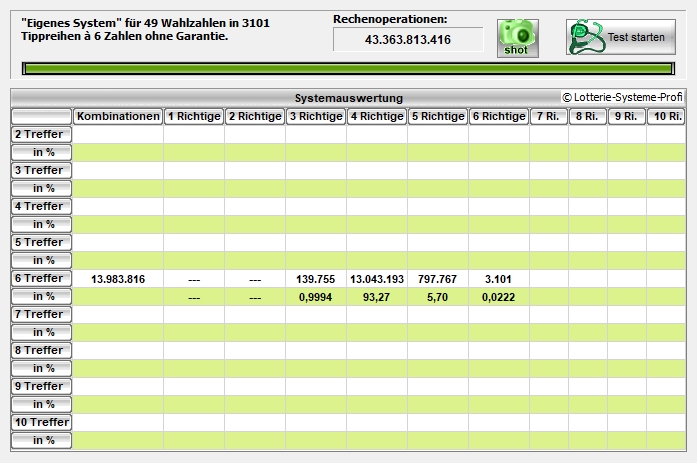Click the green camera shot icon
Image resolution: width=697 pixels, height=463 pixels.
pyautogui.click(x=517, y=38)
